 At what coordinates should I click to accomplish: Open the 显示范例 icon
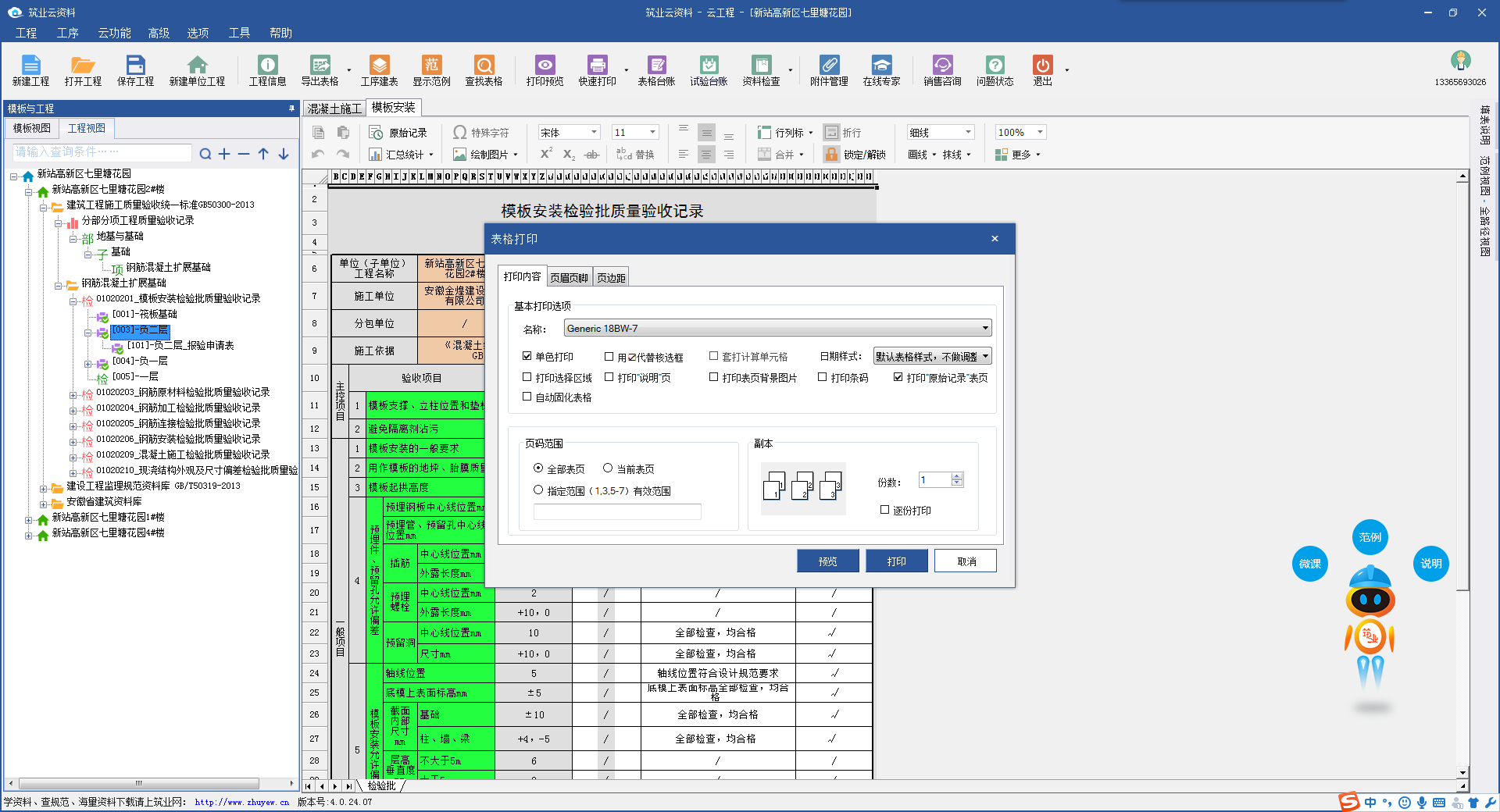(x=431, y=66)
